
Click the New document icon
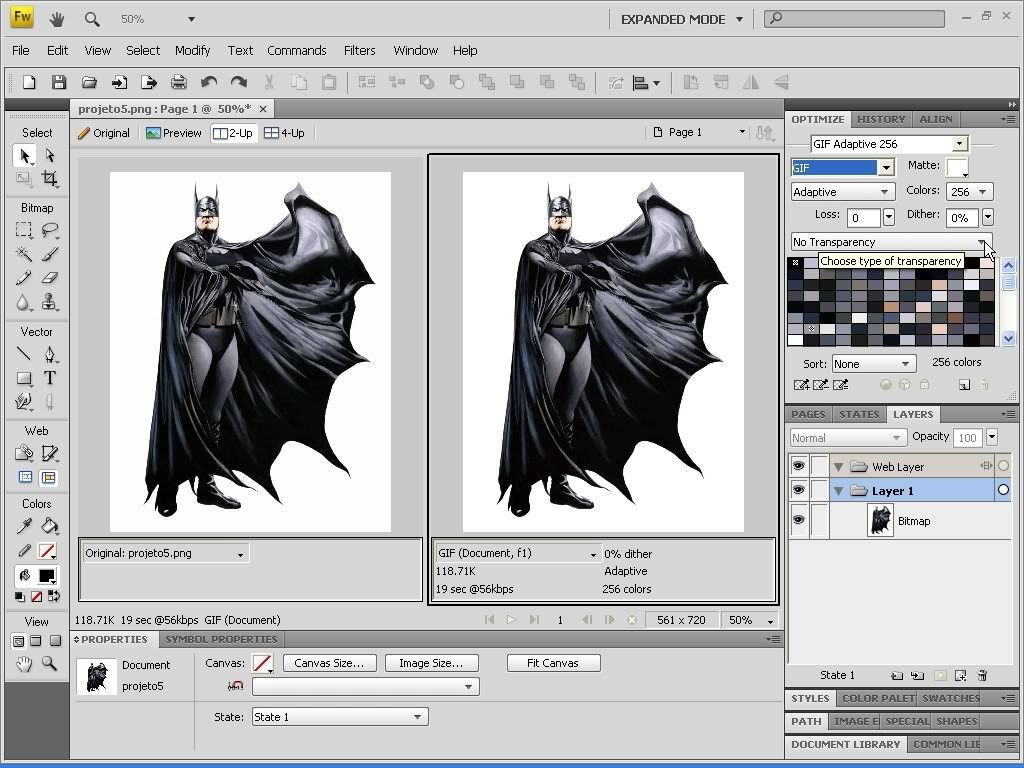(29, 82)
